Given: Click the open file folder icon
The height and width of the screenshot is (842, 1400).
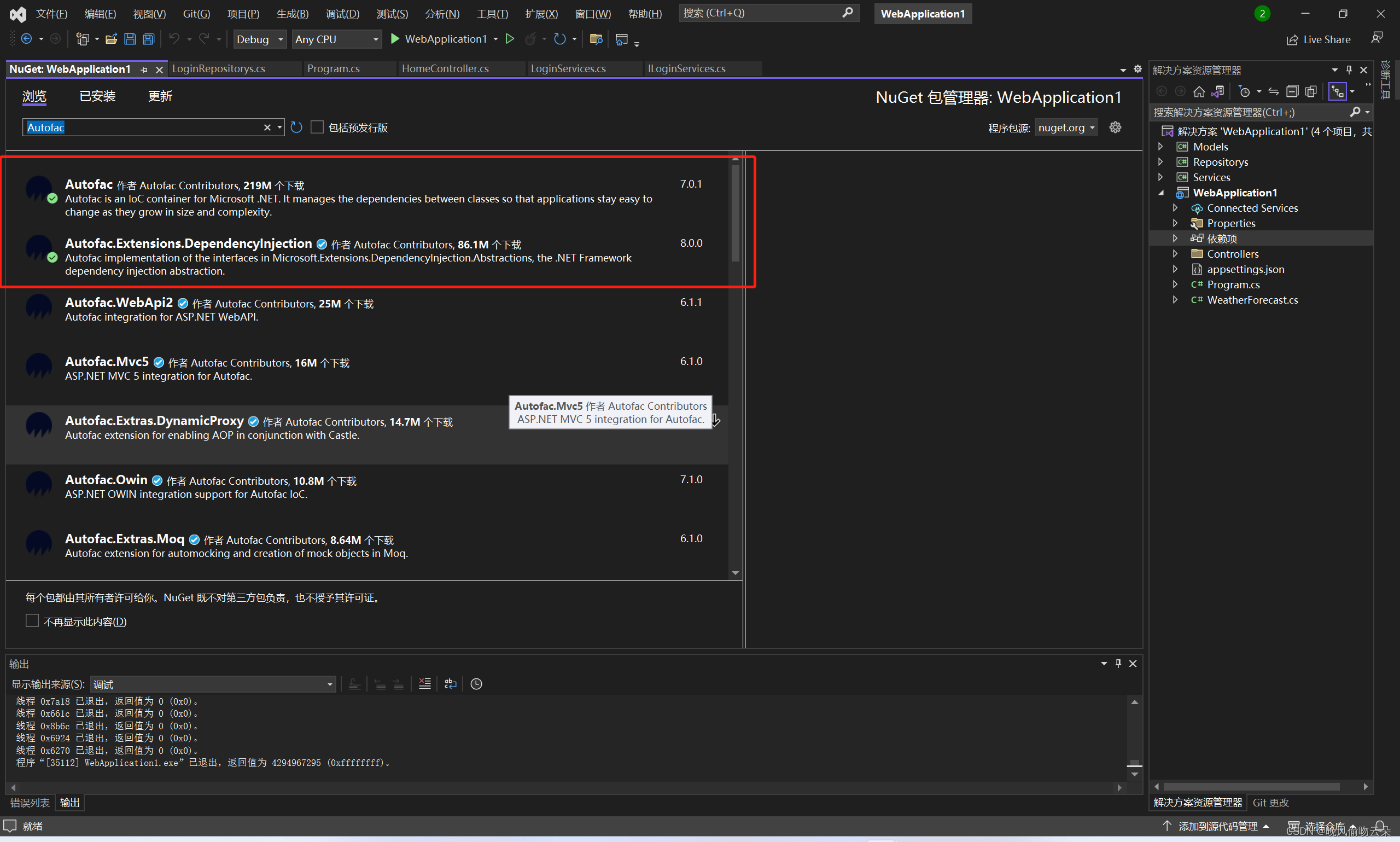Looking at the screenshot, I should [x=111, y=39].
